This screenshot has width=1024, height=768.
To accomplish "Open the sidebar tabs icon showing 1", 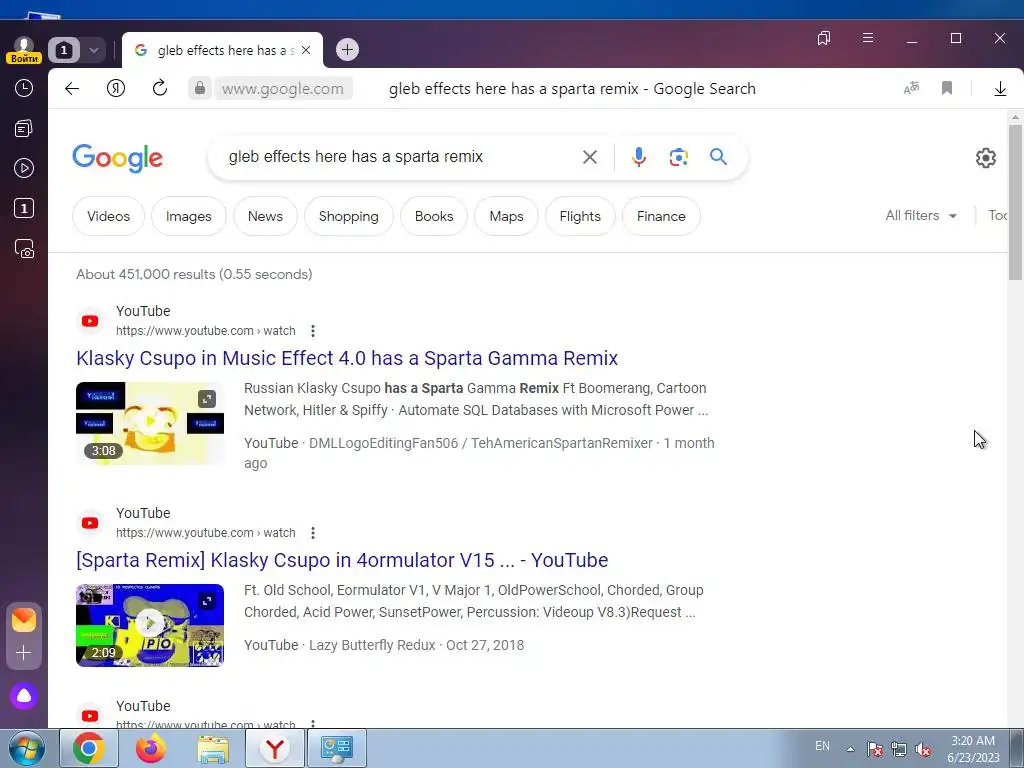I will (24, 208).
